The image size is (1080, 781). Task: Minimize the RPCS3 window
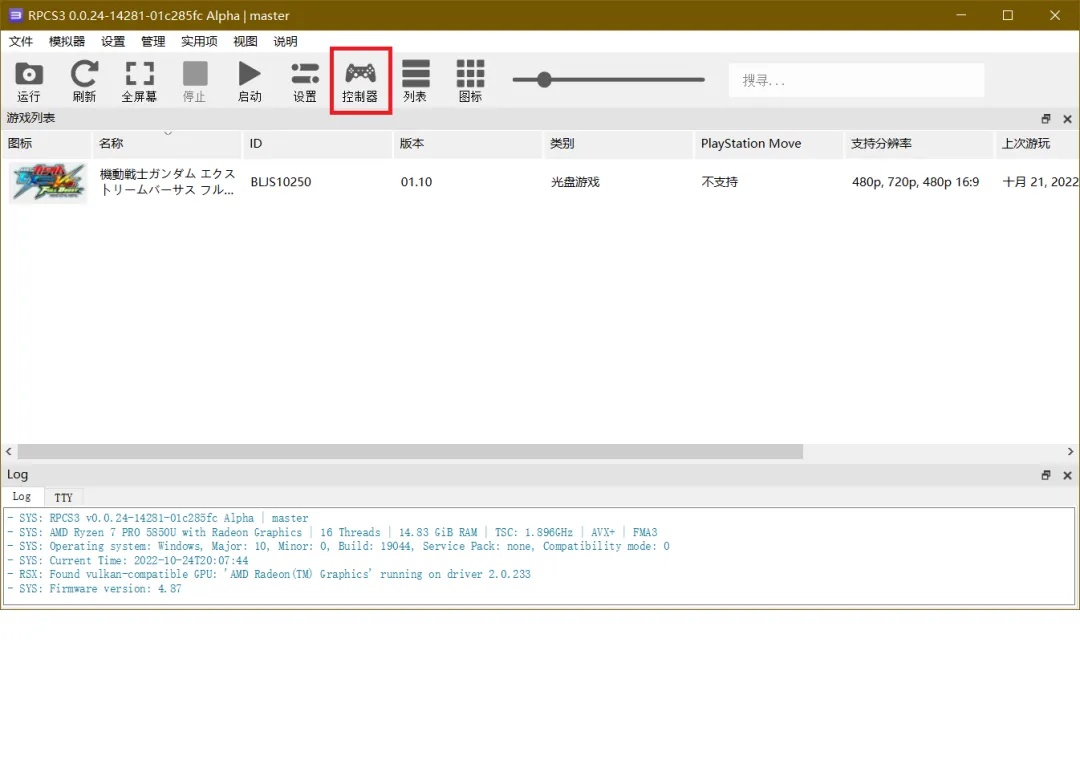coord(962,15)
